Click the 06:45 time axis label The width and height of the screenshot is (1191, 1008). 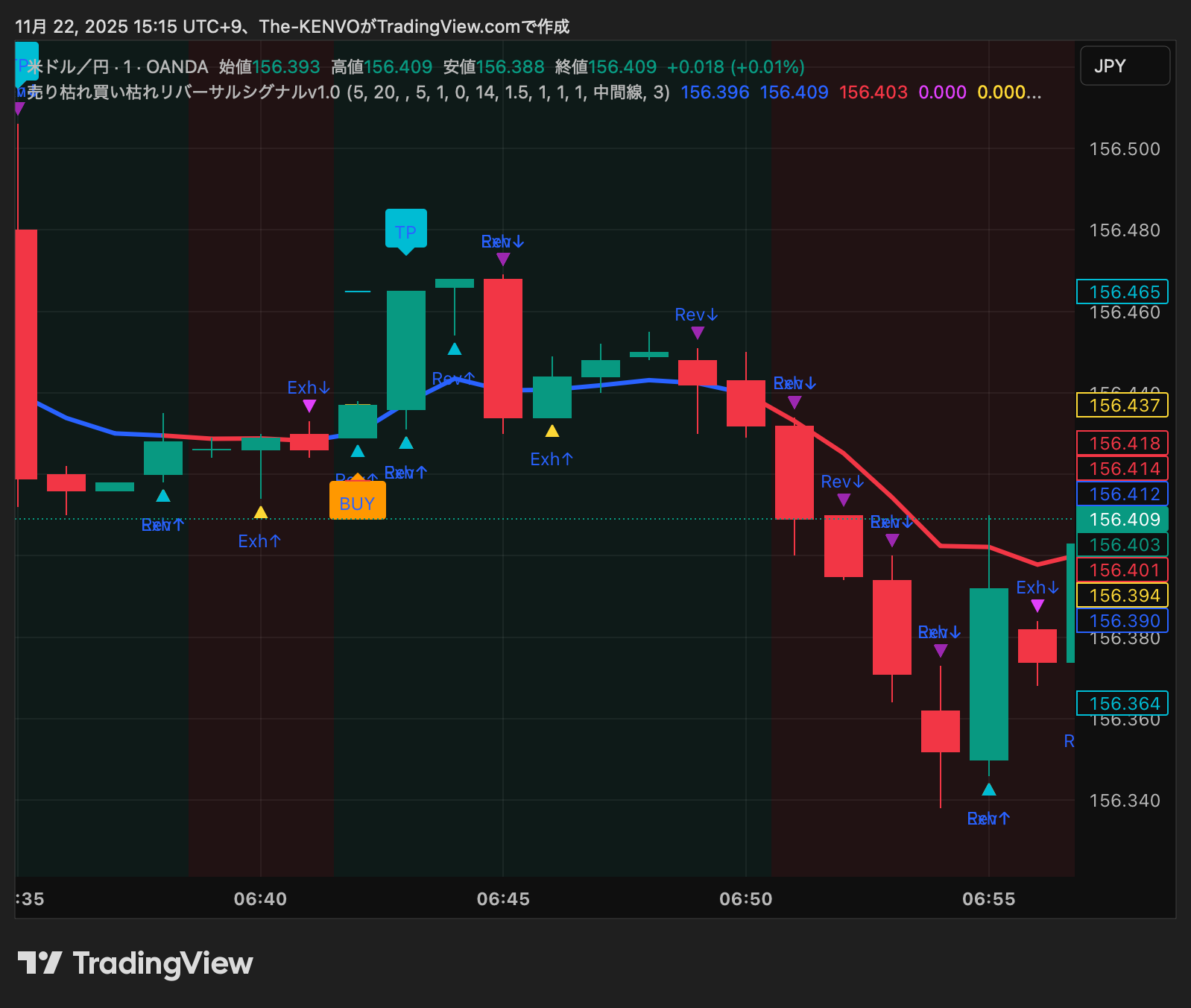click(503, 899)
